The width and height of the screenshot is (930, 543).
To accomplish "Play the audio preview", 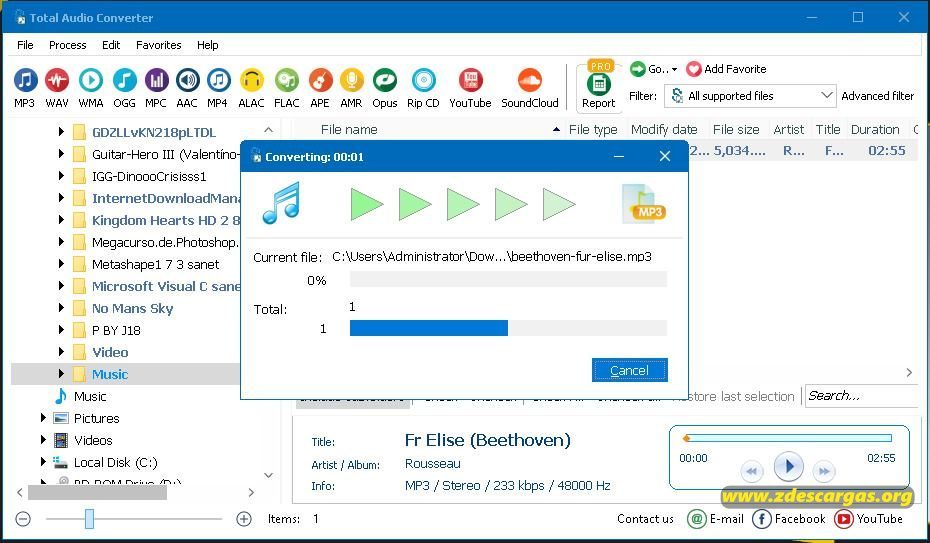I will click(x=788, y=467).
